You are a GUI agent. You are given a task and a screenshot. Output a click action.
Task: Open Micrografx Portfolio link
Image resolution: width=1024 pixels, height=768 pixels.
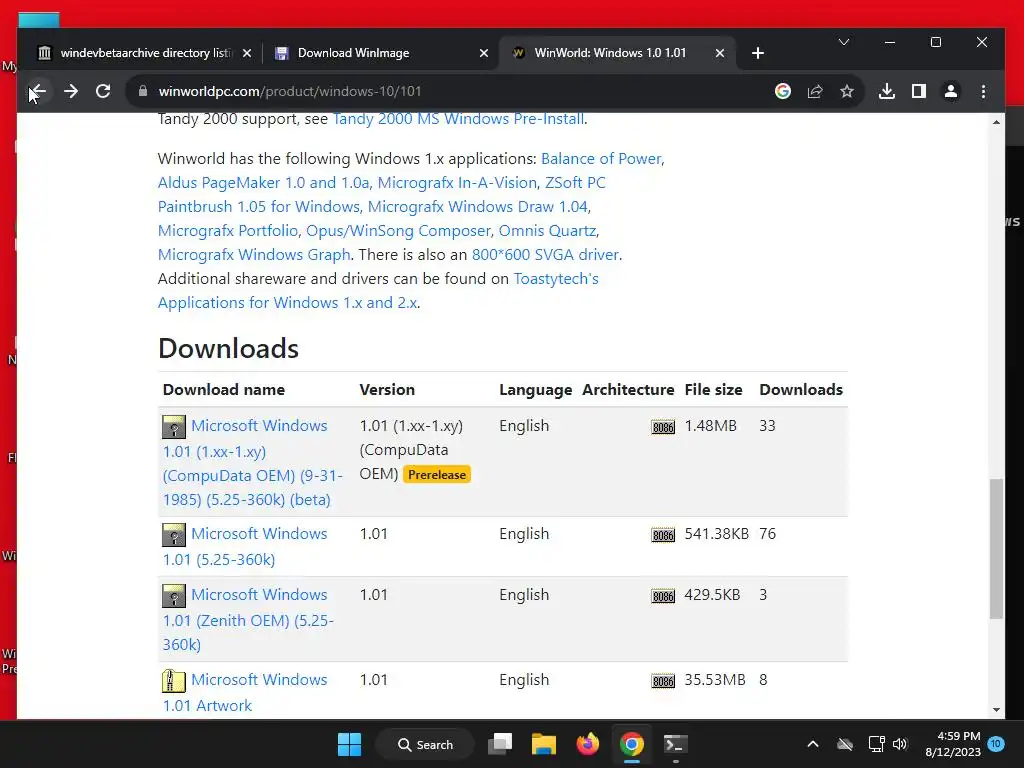pos(228,231)
